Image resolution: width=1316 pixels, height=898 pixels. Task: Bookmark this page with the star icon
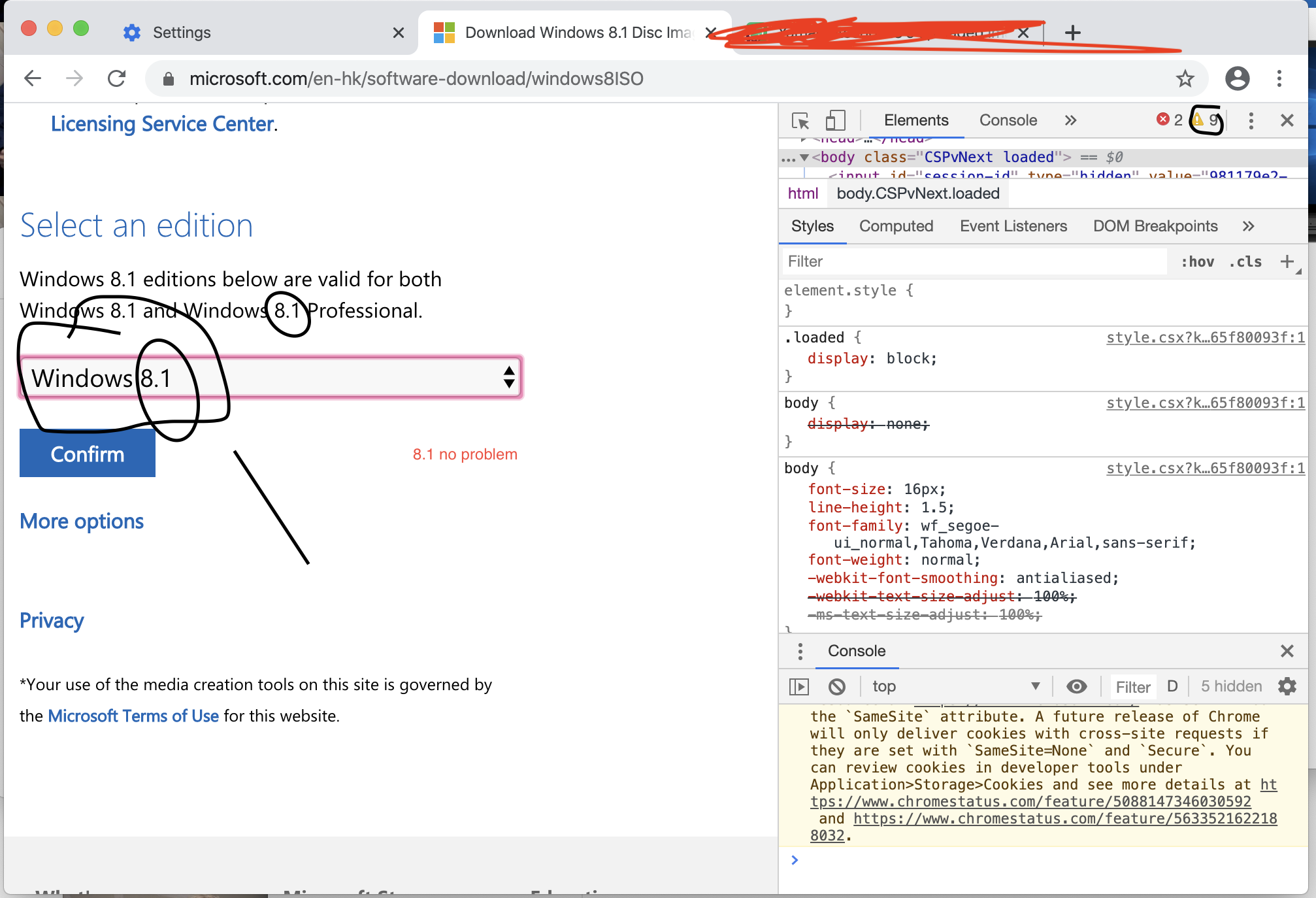pos(1185,78)
